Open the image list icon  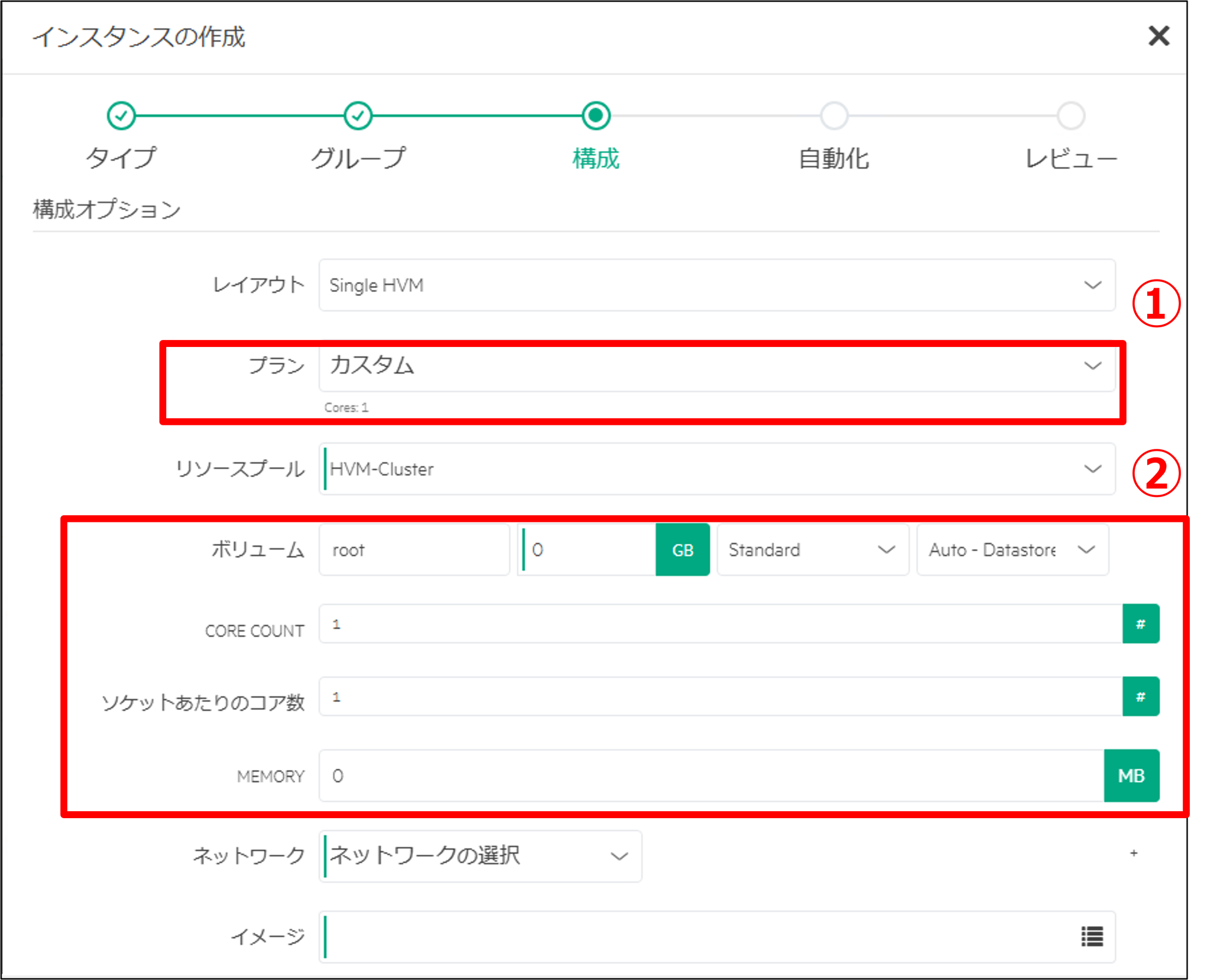[1092, 936]
